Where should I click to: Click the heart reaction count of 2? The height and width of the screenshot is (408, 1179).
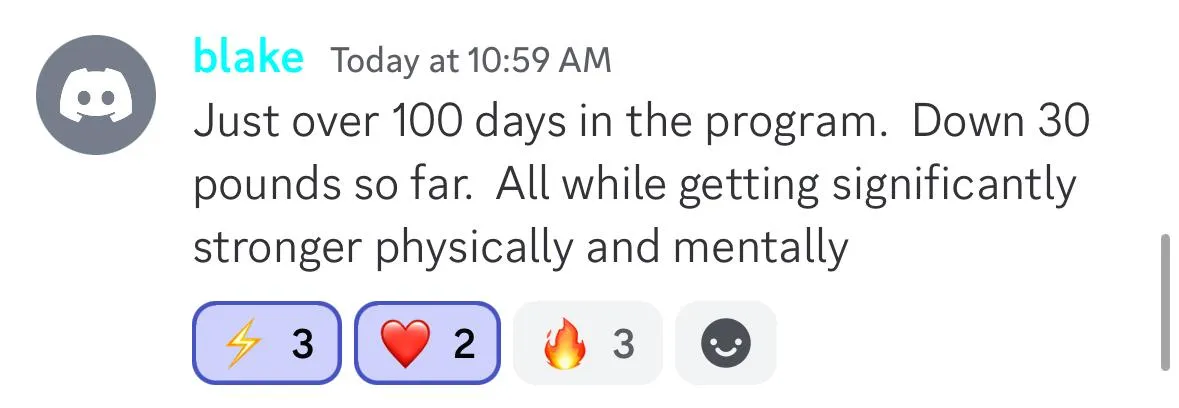[x=465, y=344]
